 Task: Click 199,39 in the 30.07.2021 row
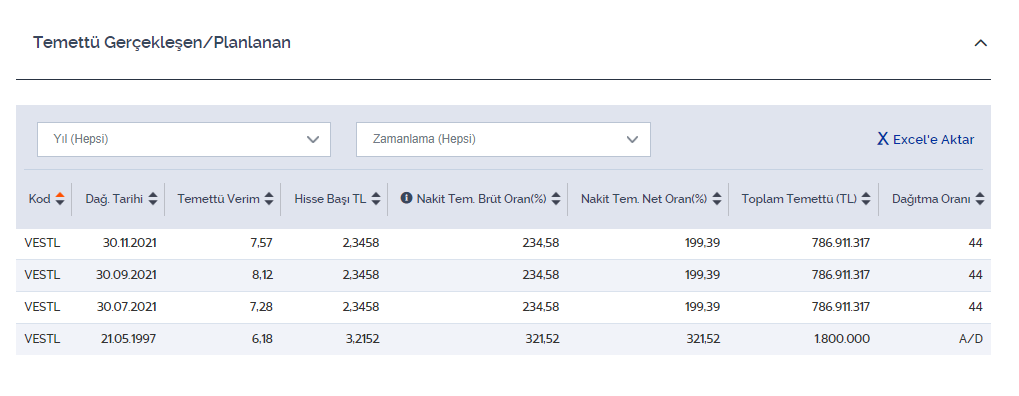(703, 307)
